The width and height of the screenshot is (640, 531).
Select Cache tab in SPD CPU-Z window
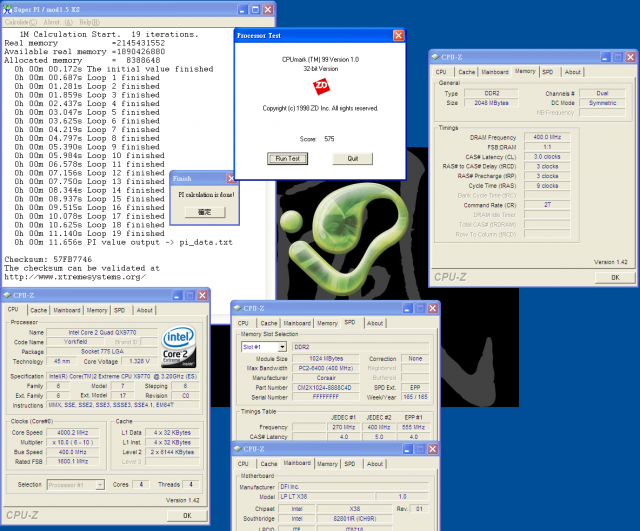[269, 323]
